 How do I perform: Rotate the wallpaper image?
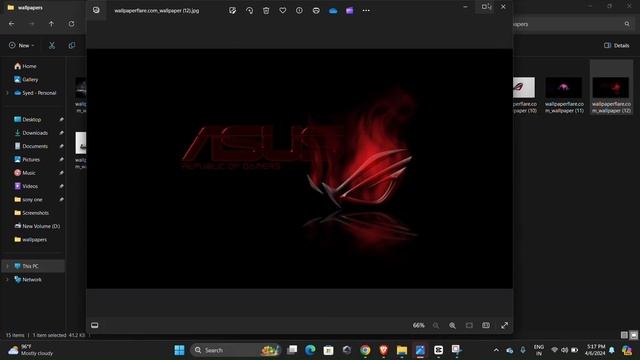coord(249,11)
